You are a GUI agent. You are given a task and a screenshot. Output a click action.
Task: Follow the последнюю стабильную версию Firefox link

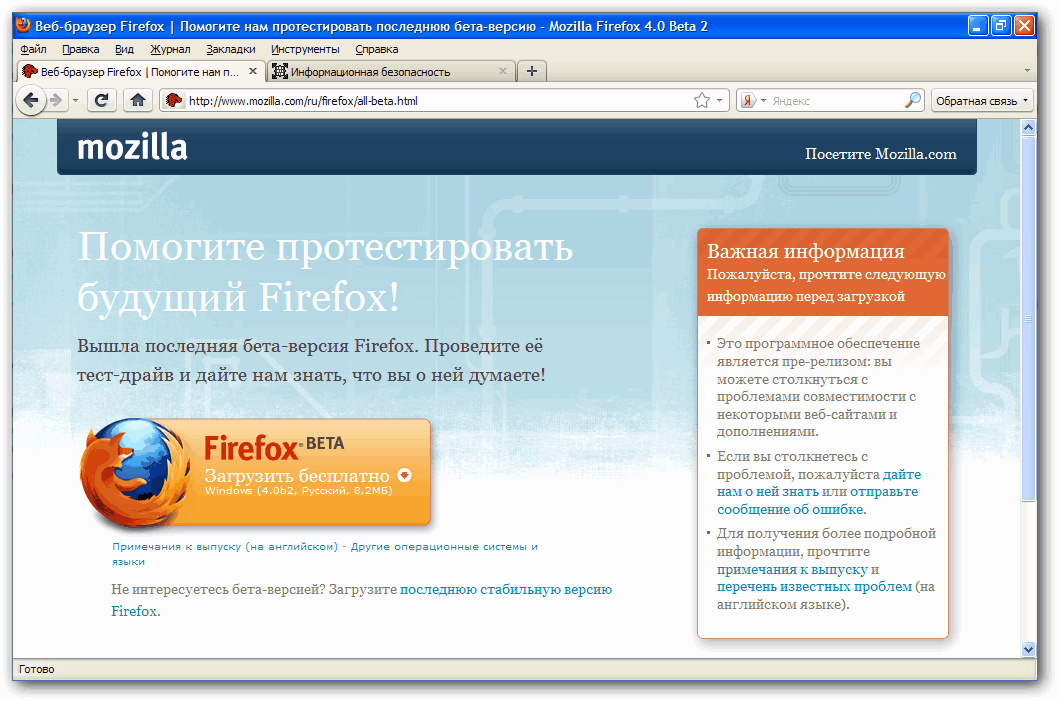362,600
